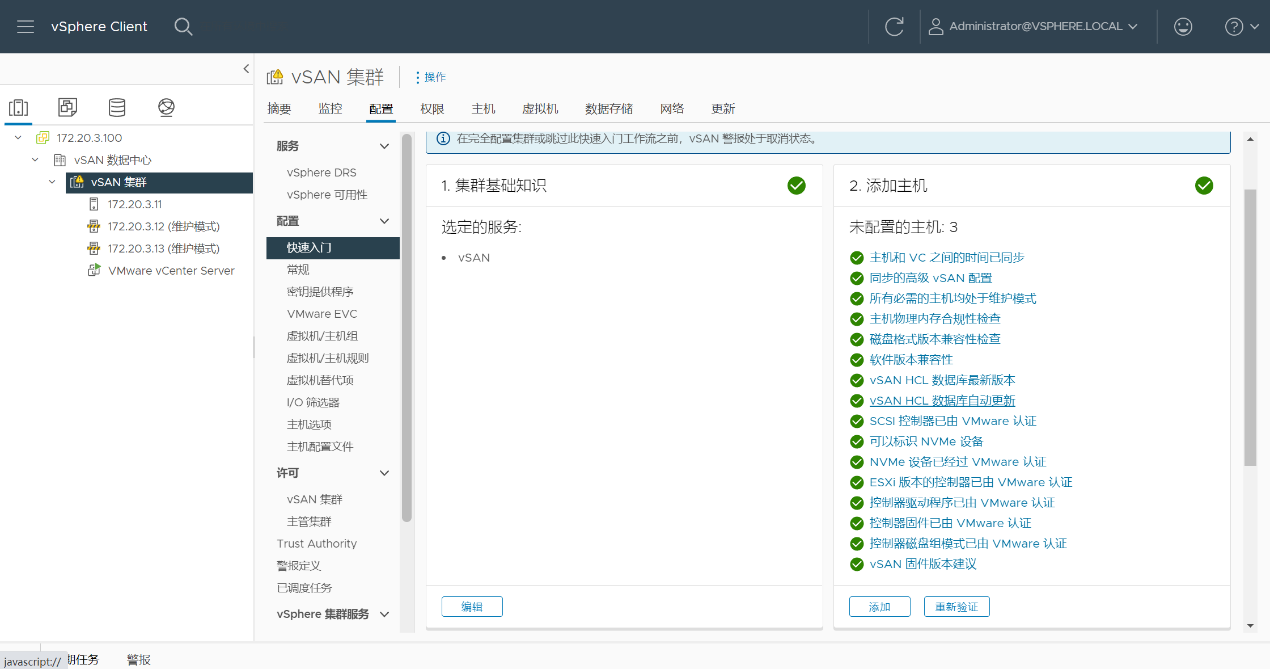Switch to 主机 tab
1270x669 pixels.
(x=483, y=109)
